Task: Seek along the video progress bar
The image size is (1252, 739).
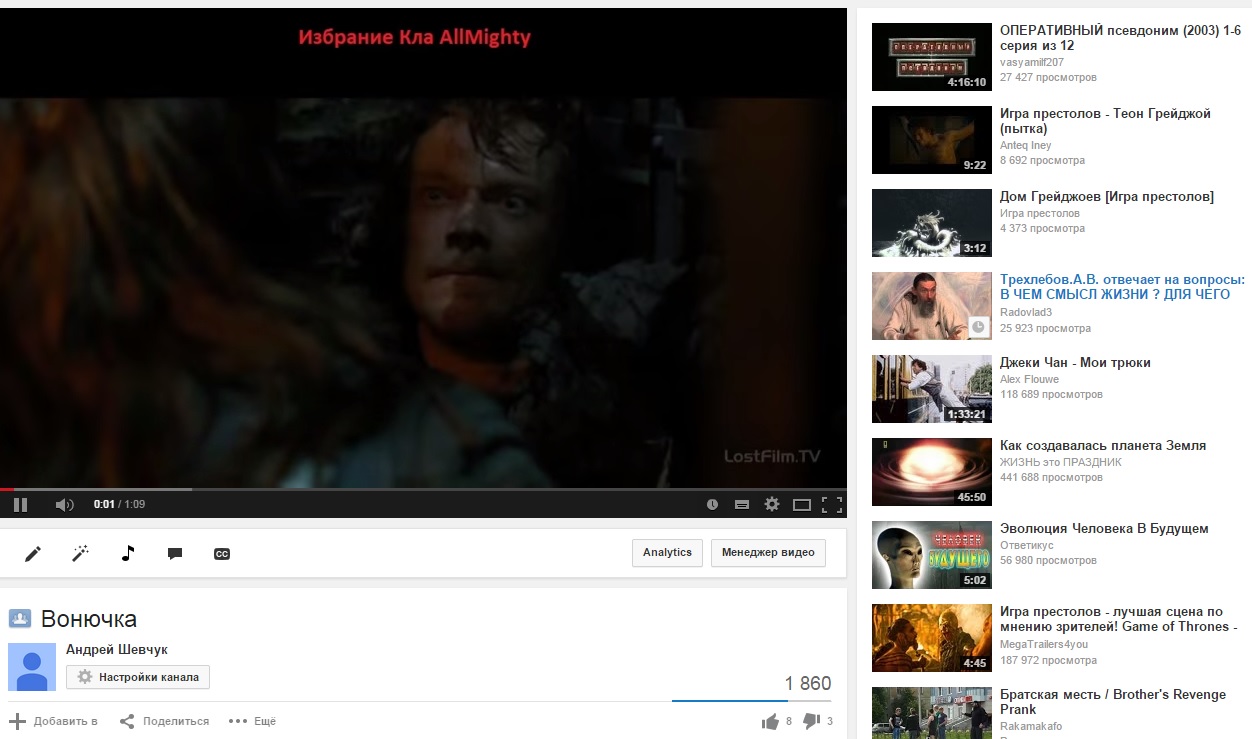Action: coord(423,489)
